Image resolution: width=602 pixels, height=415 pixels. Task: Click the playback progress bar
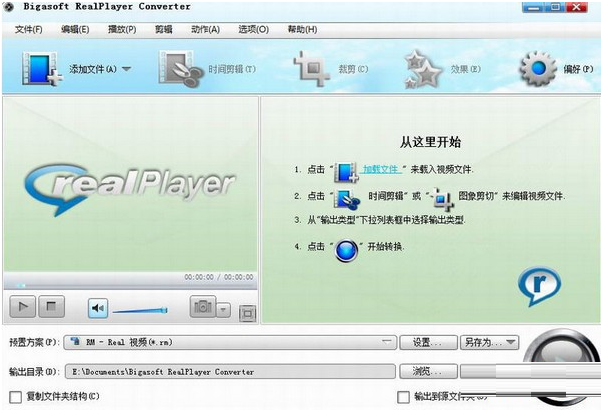coord(130,285)
